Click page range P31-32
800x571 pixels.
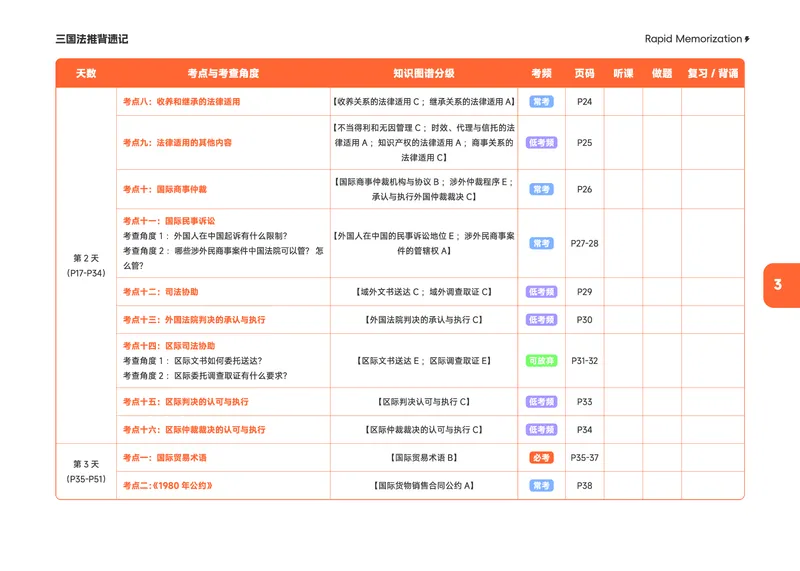[585, 361]
